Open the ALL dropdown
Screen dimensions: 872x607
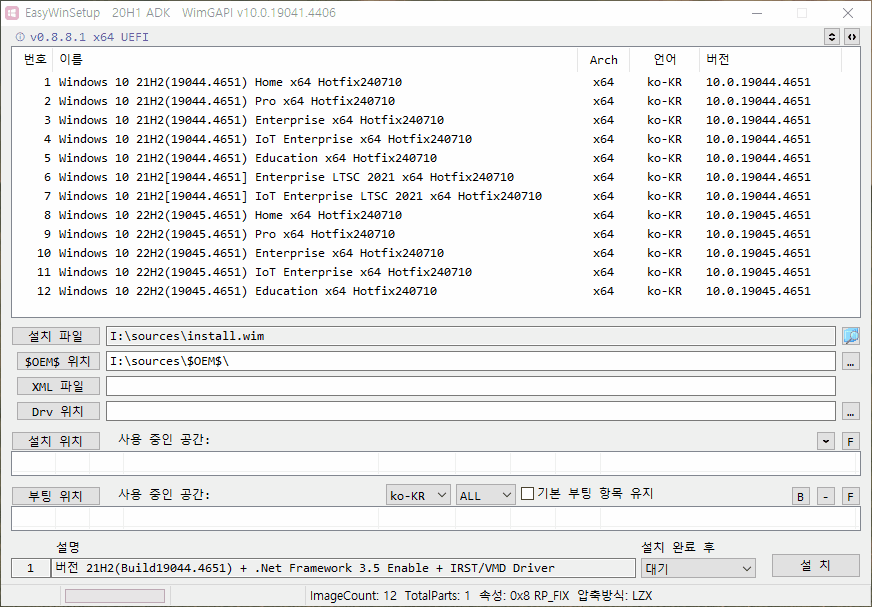pyautogui.click(x=485, y=495)
